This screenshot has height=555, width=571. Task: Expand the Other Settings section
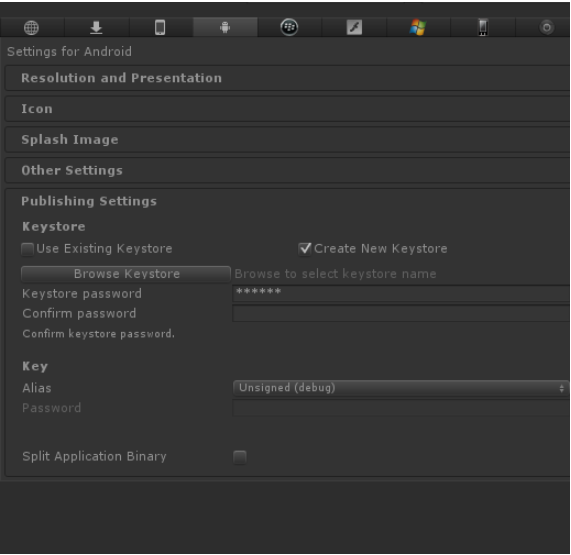coord(287,170)
